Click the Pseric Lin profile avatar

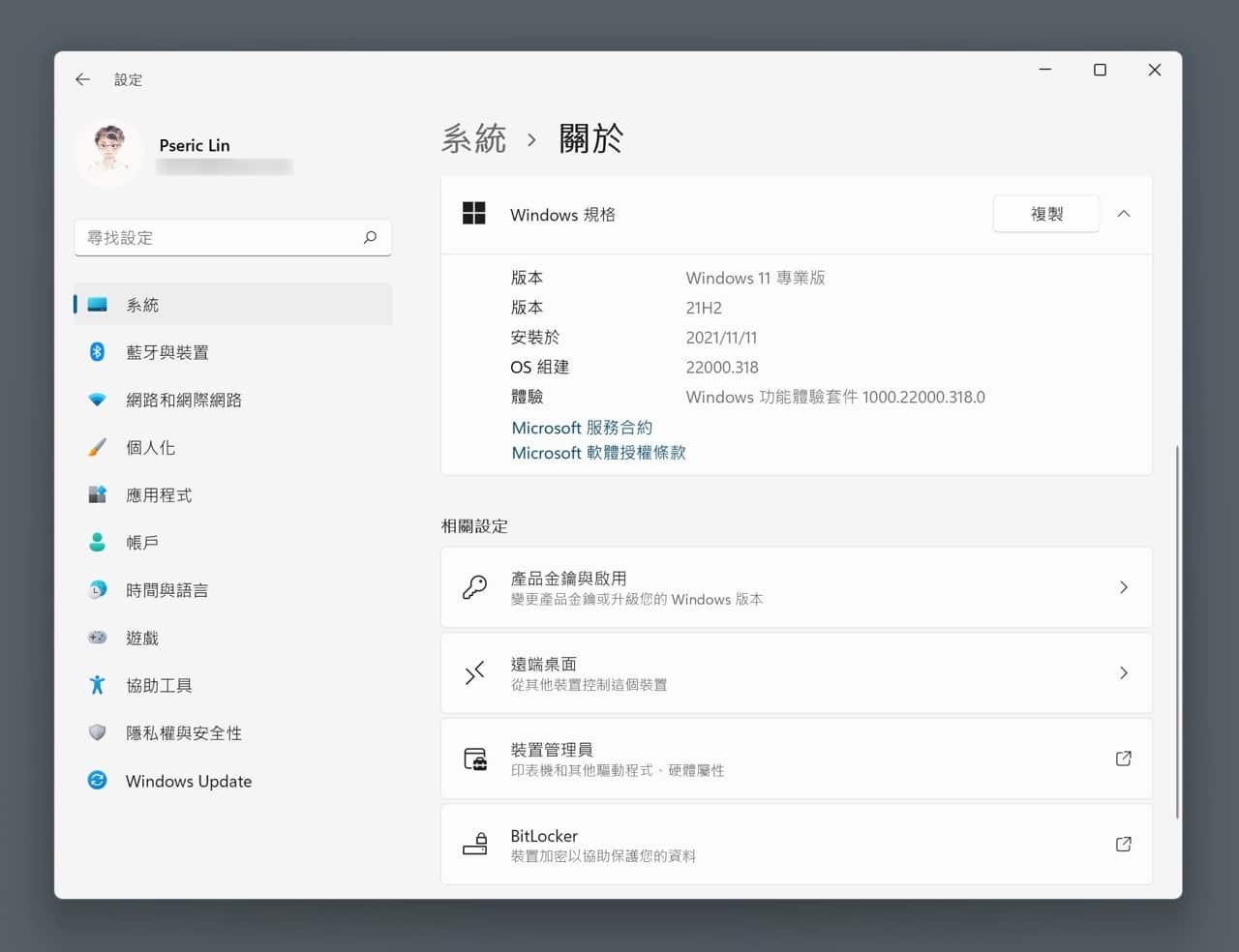coord(109,154)
